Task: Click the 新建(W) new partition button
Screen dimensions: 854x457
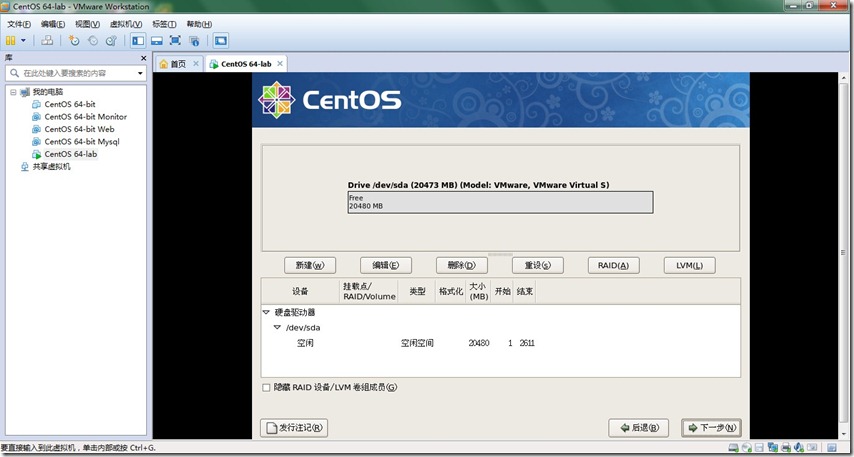Action: pos(310,265)
